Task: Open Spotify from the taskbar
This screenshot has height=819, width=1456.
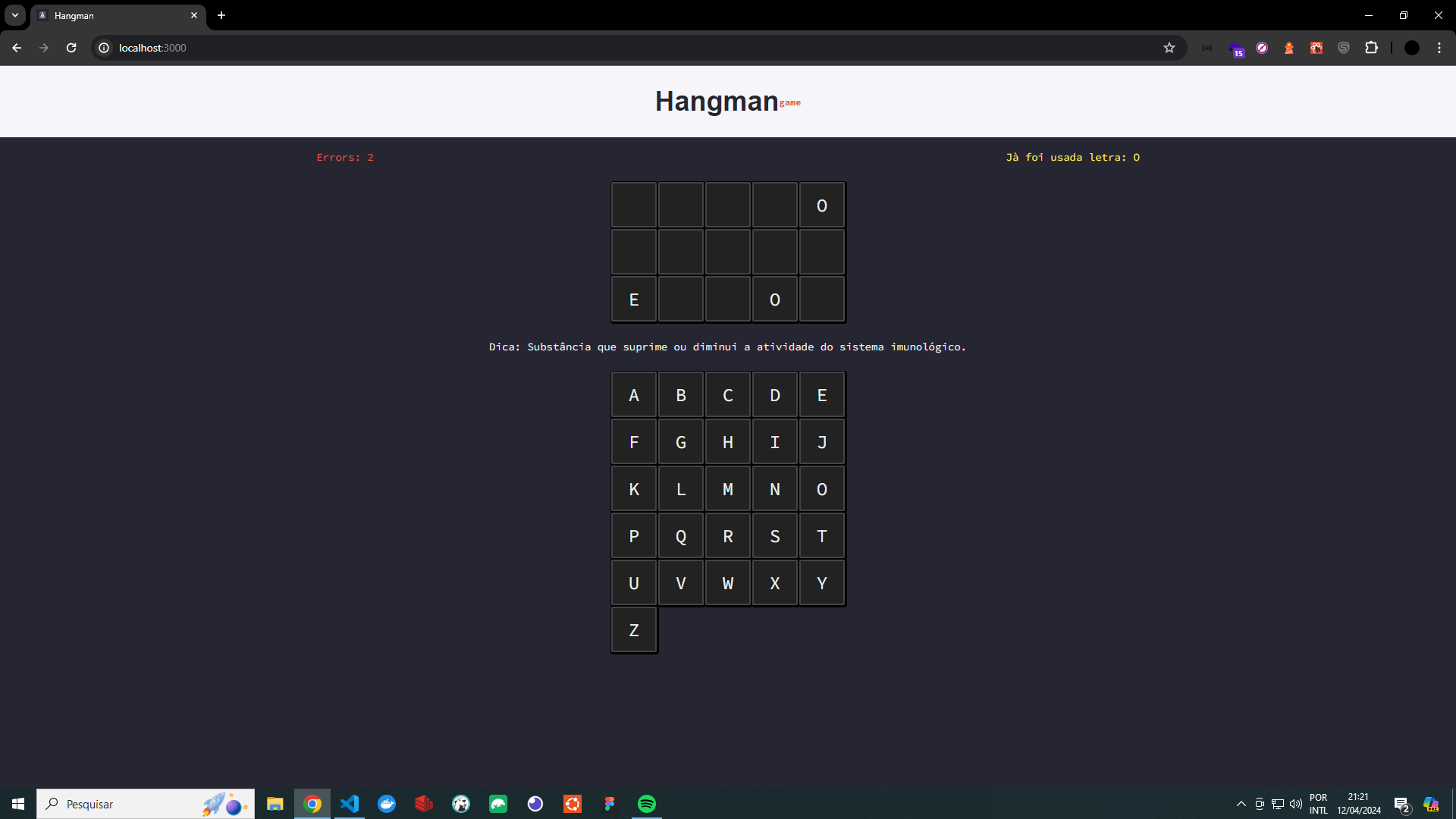Action: [x=647, y=803]
